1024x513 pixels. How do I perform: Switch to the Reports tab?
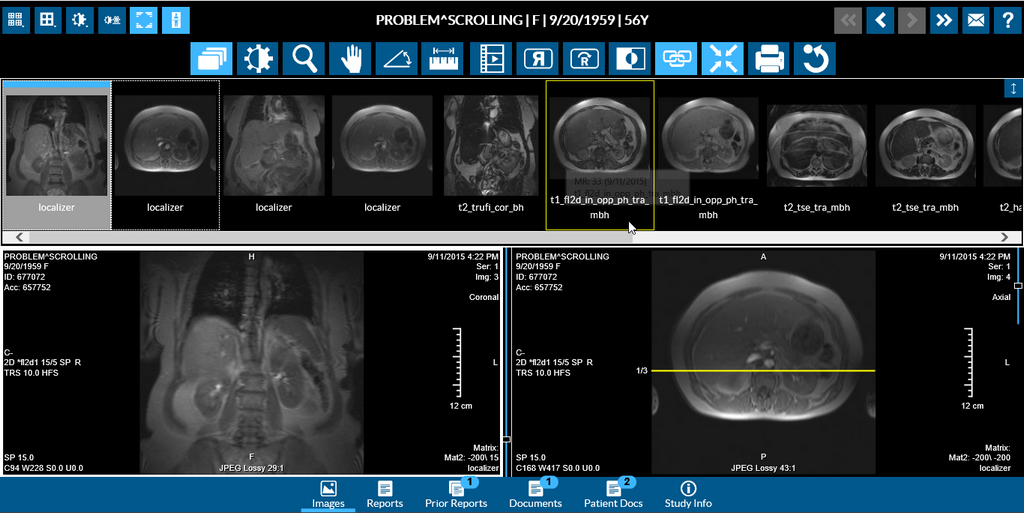click(384, 494)
